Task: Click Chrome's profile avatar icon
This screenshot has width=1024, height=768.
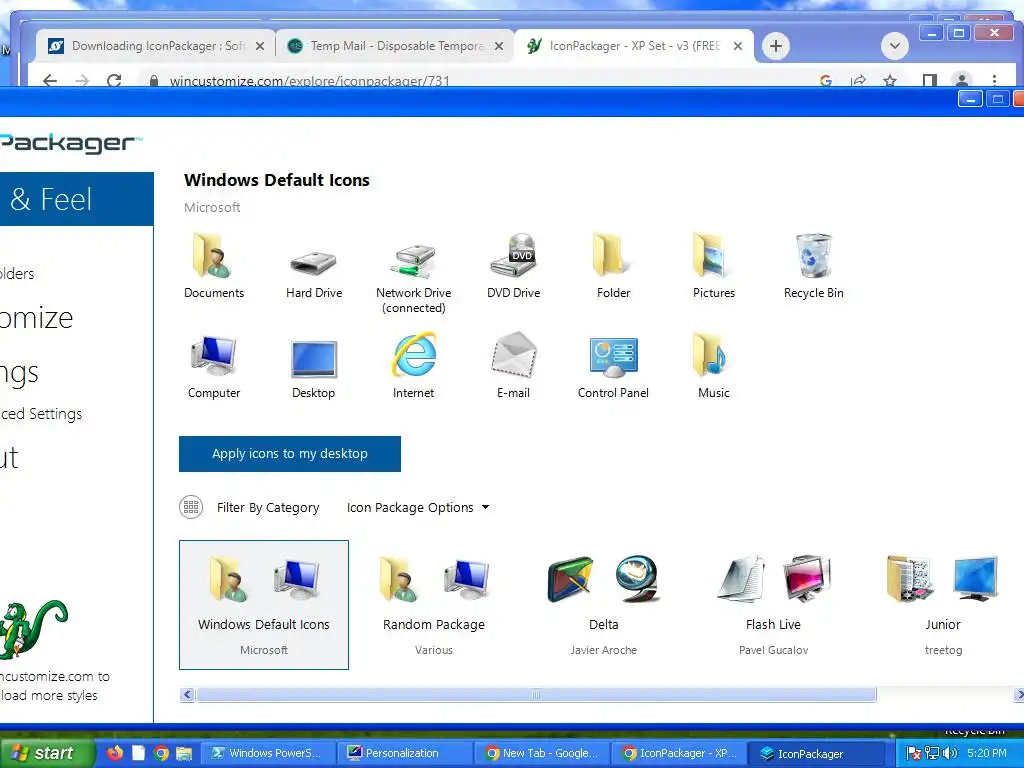Action: 961,80
